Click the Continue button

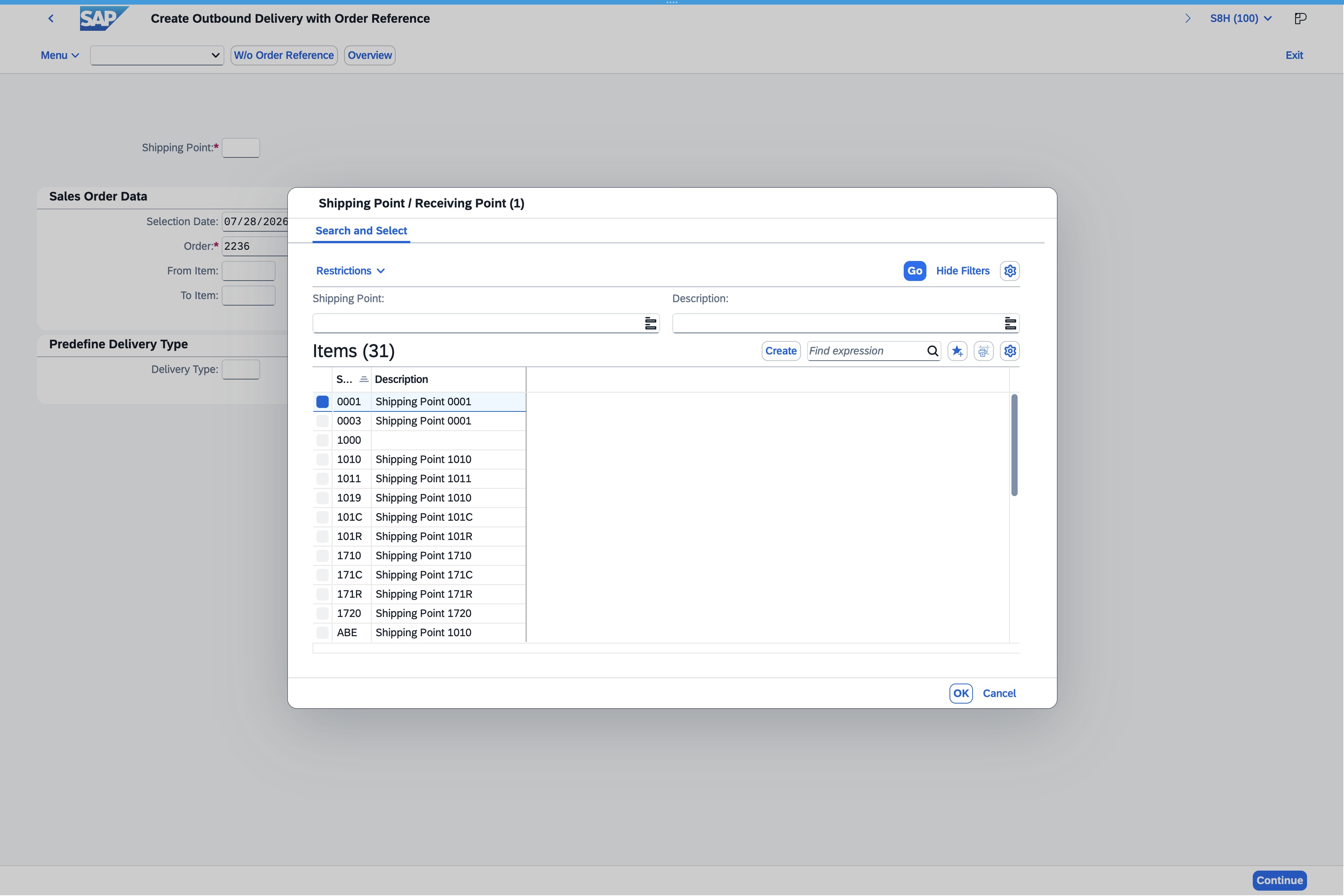(1279, 881)
